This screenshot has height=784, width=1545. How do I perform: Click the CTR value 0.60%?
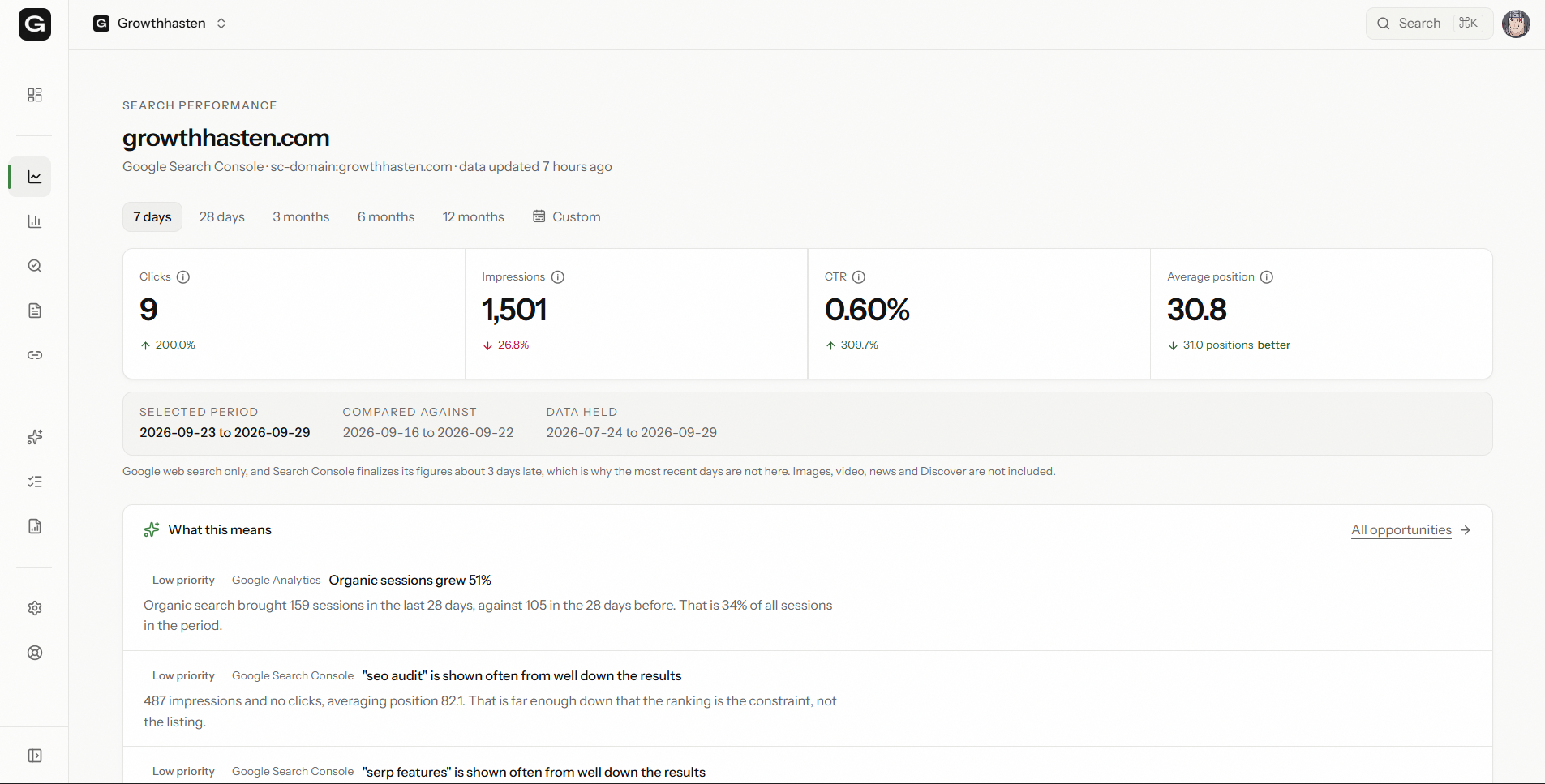[x=867, y=310]
